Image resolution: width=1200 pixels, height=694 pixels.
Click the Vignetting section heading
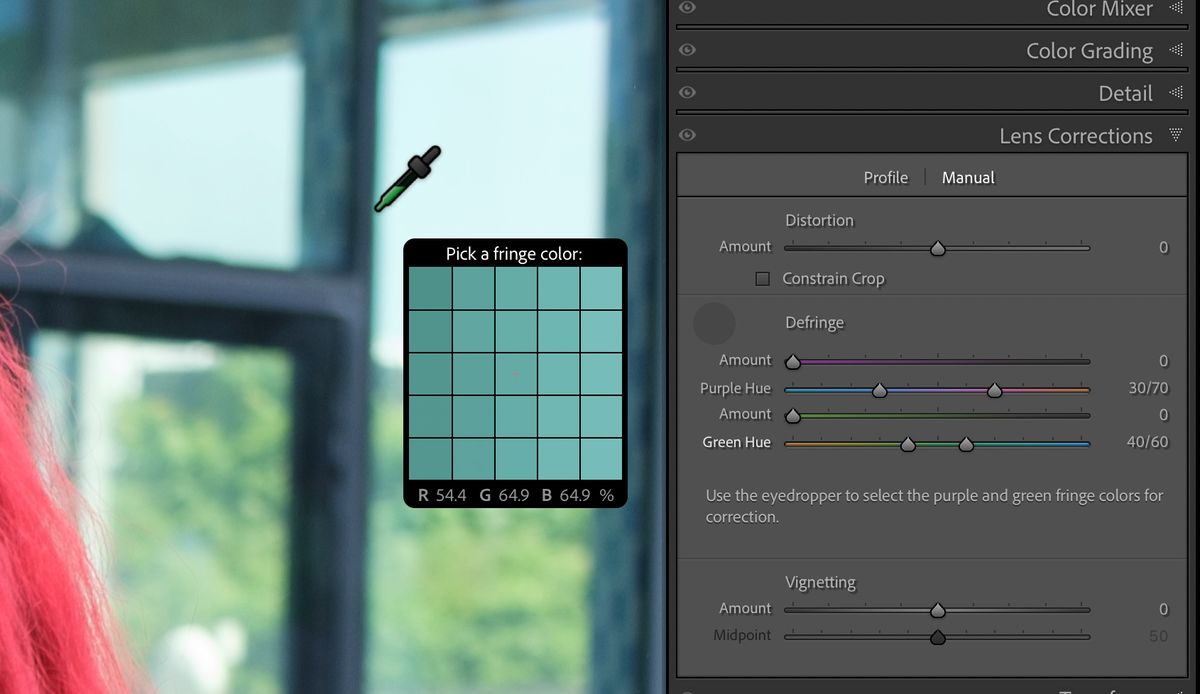pos(820,582)
